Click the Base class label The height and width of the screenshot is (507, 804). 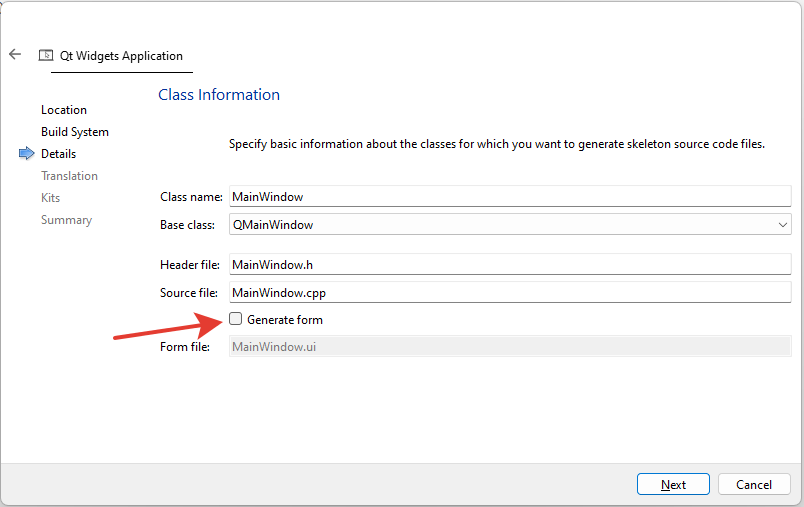pyautogui.click(x=187, y=225)
